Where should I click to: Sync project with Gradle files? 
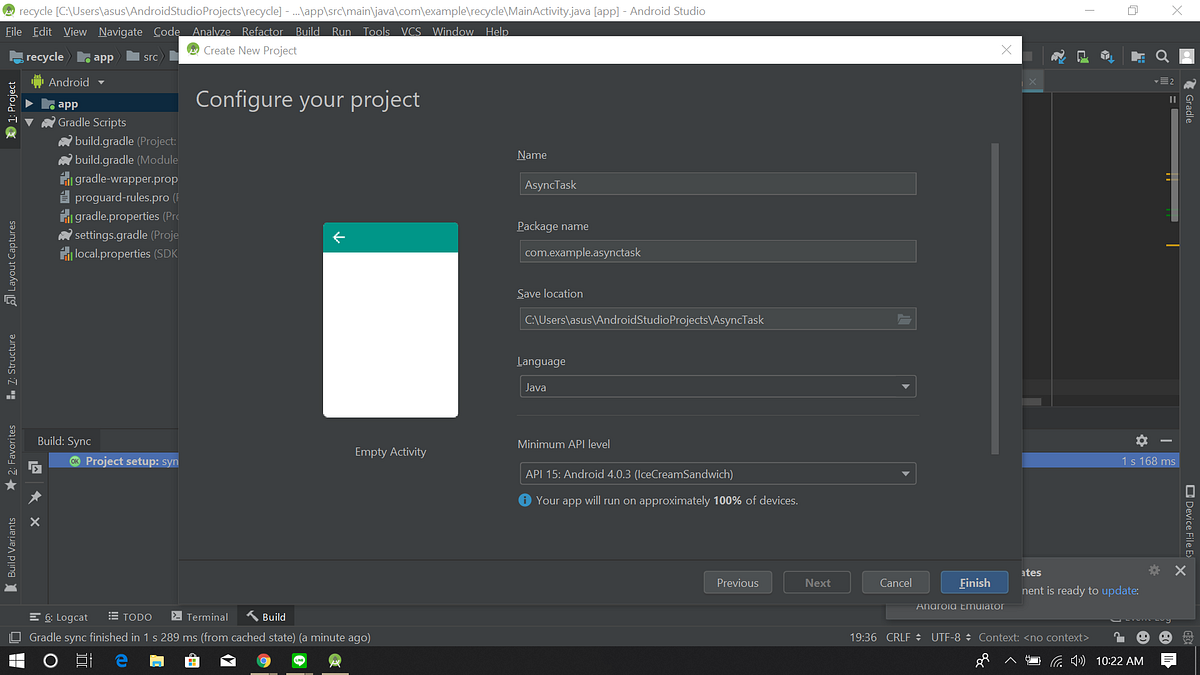(x=1058, y=56)
